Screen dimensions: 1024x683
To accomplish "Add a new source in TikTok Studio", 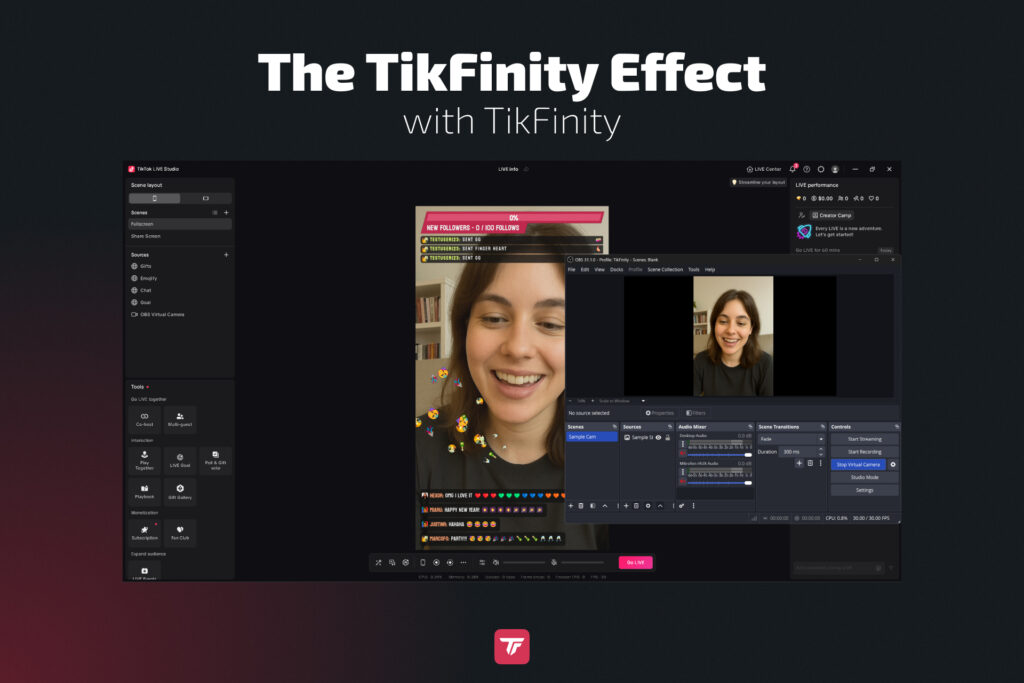I will (x=226, y=255).
